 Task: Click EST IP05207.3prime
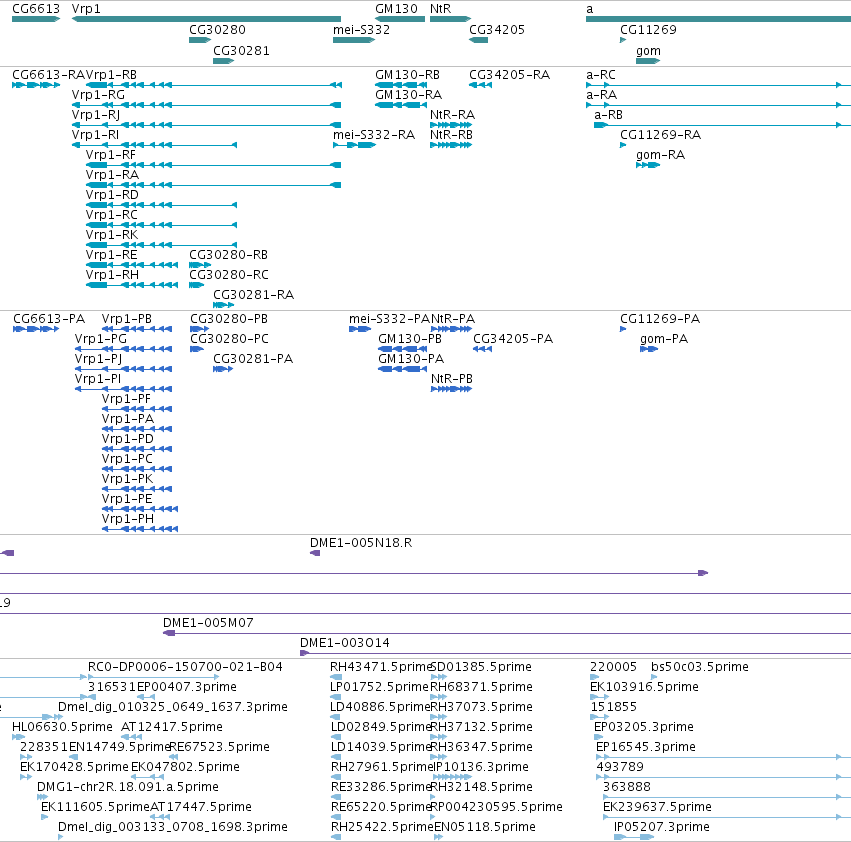pyautogui.click(x=634, y=837)
